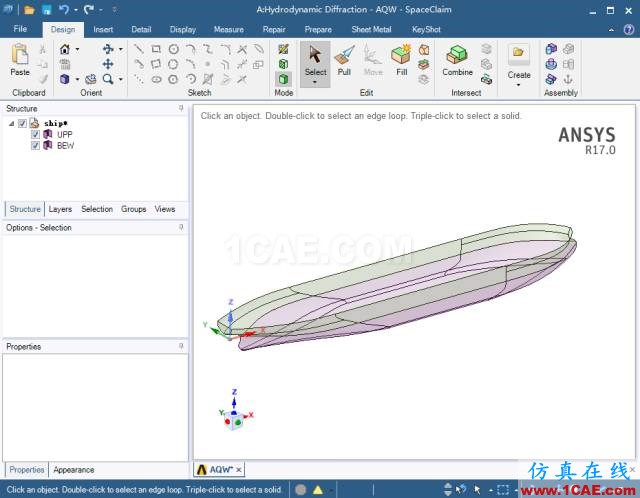Open the graphics style cube dropdown arrow
The image size is (640, 498).
[x=77, y=79]
